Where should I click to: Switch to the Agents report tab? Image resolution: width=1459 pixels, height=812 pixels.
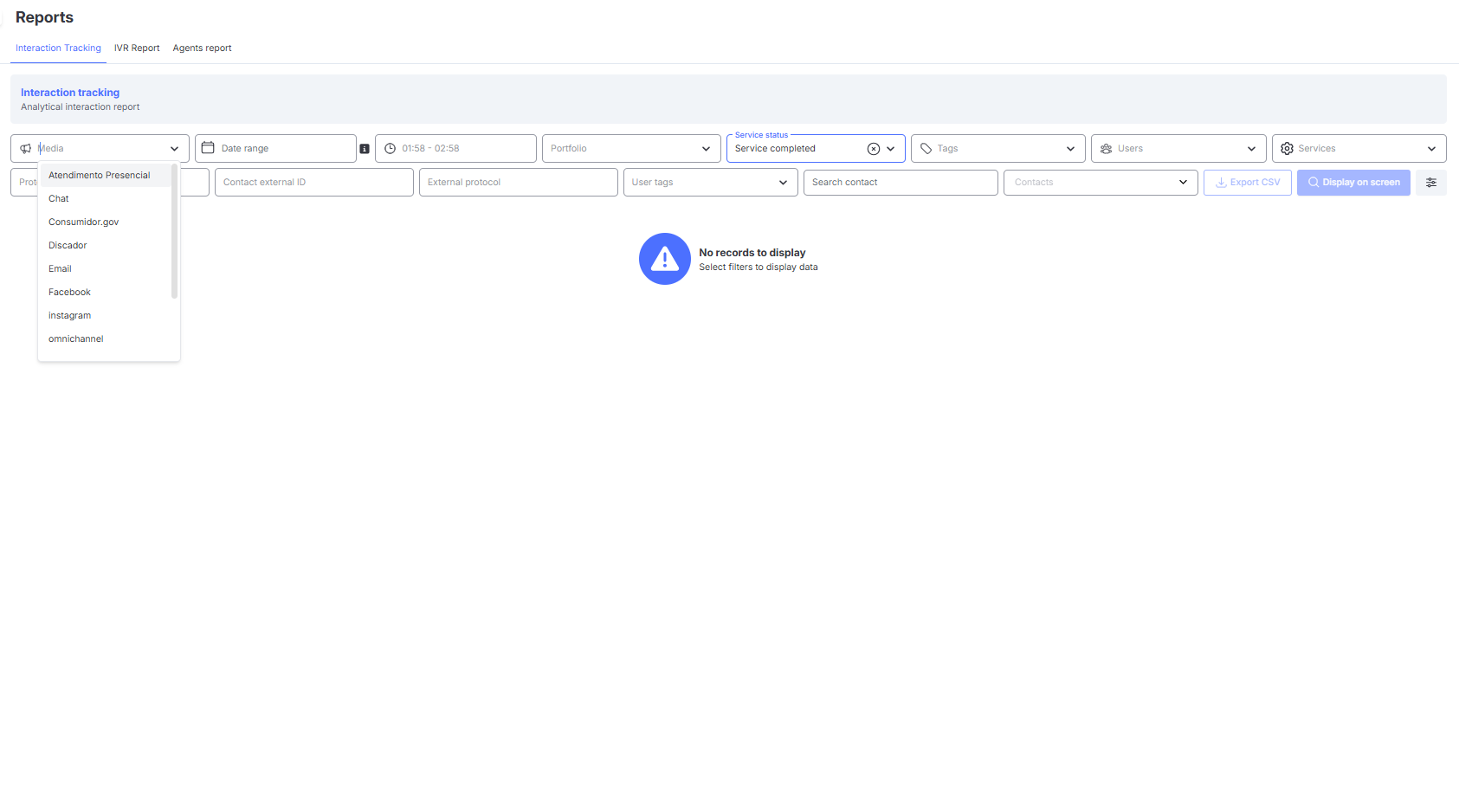click(202, 48)
